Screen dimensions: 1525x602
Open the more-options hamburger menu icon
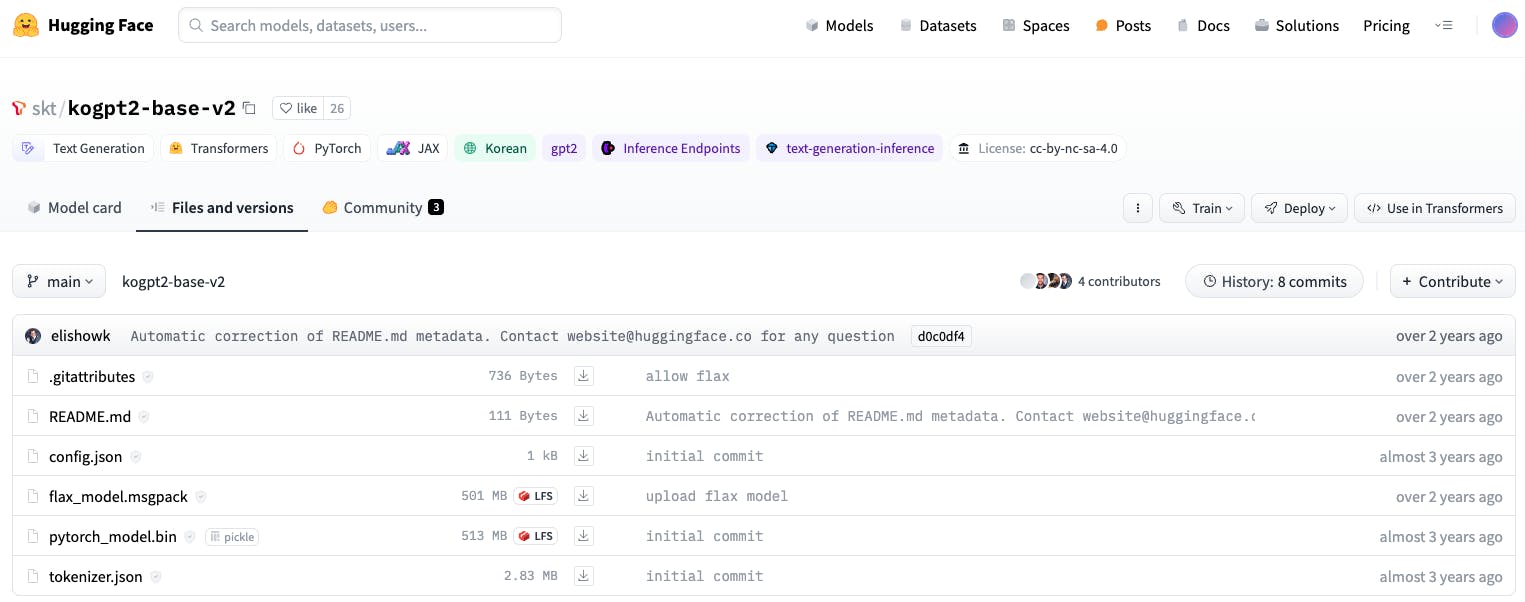pyautogui.click(x=1443, y=25)
